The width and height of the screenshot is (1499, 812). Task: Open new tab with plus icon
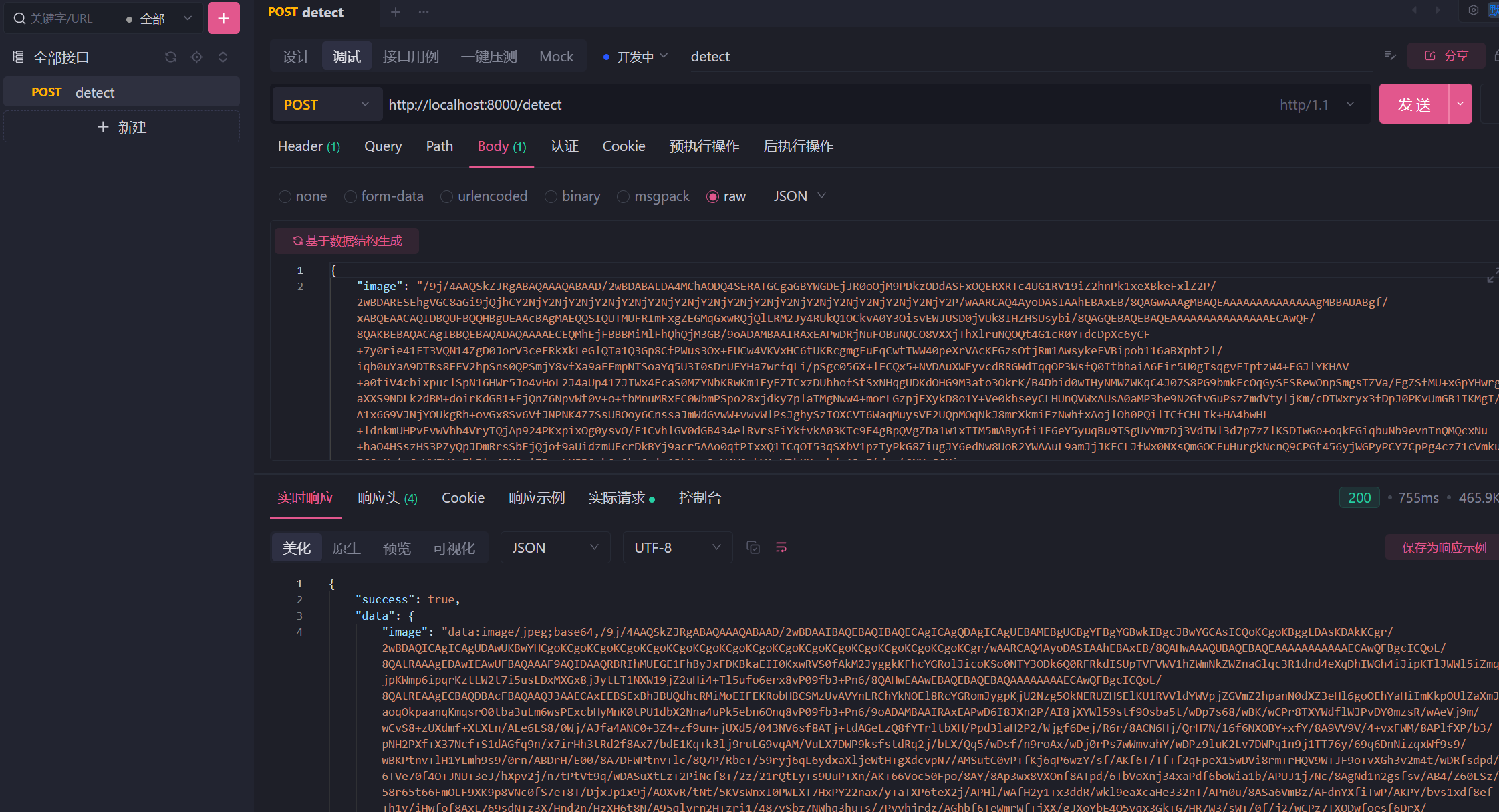click(x=396, y=12)
